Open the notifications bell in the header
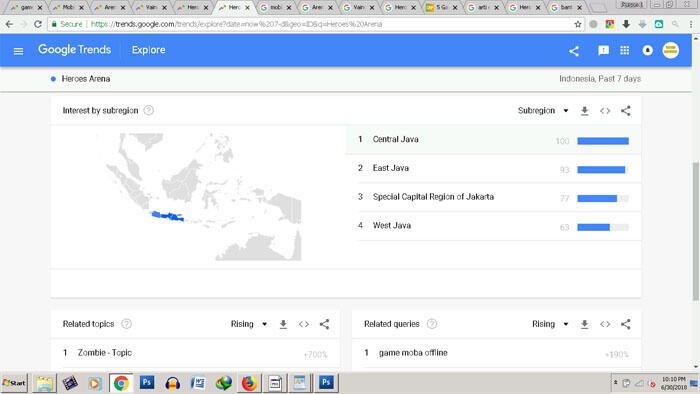Image resolution: width=700 pixels, height=394 pixels. click(x=647, y=50)
